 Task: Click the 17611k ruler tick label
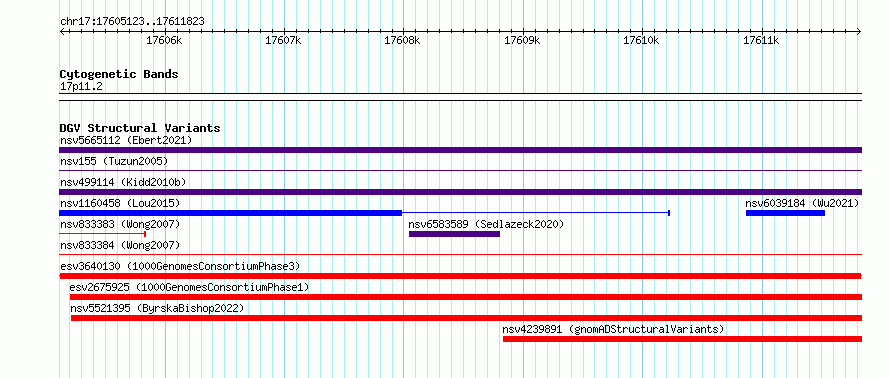(x=761, y=41)
